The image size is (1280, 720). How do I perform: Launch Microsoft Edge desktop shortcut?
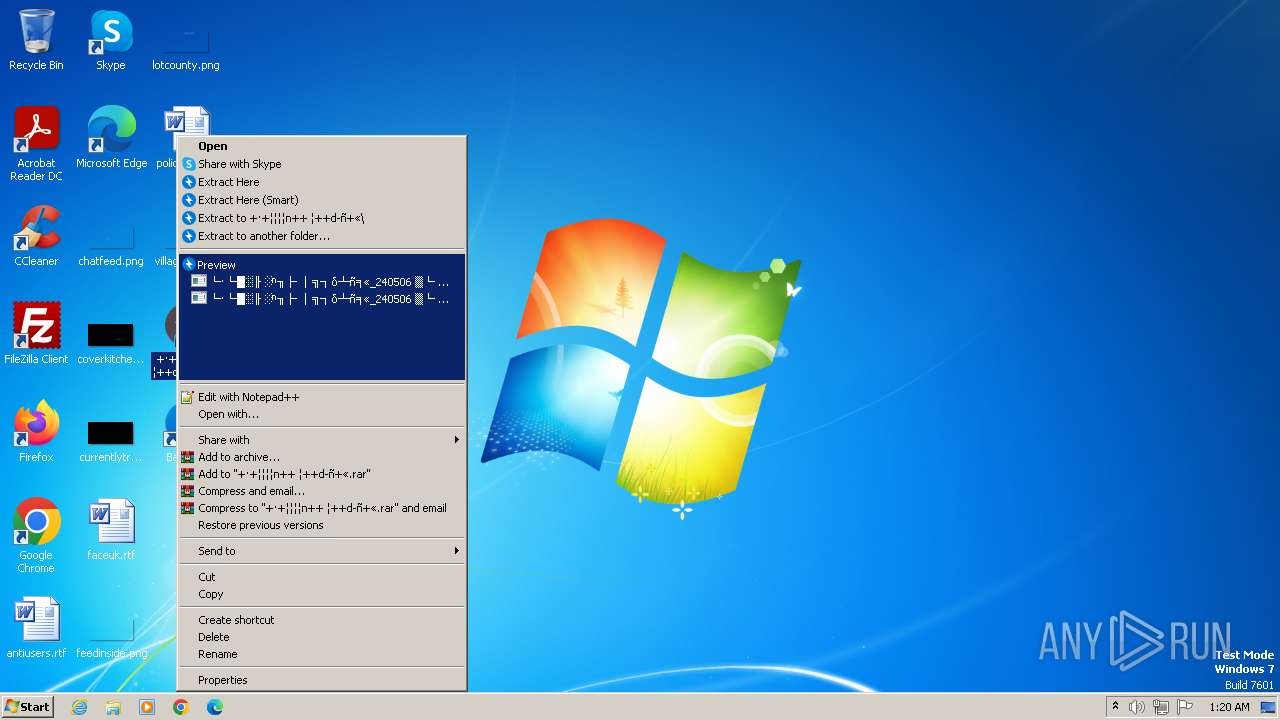coord(111,138)
